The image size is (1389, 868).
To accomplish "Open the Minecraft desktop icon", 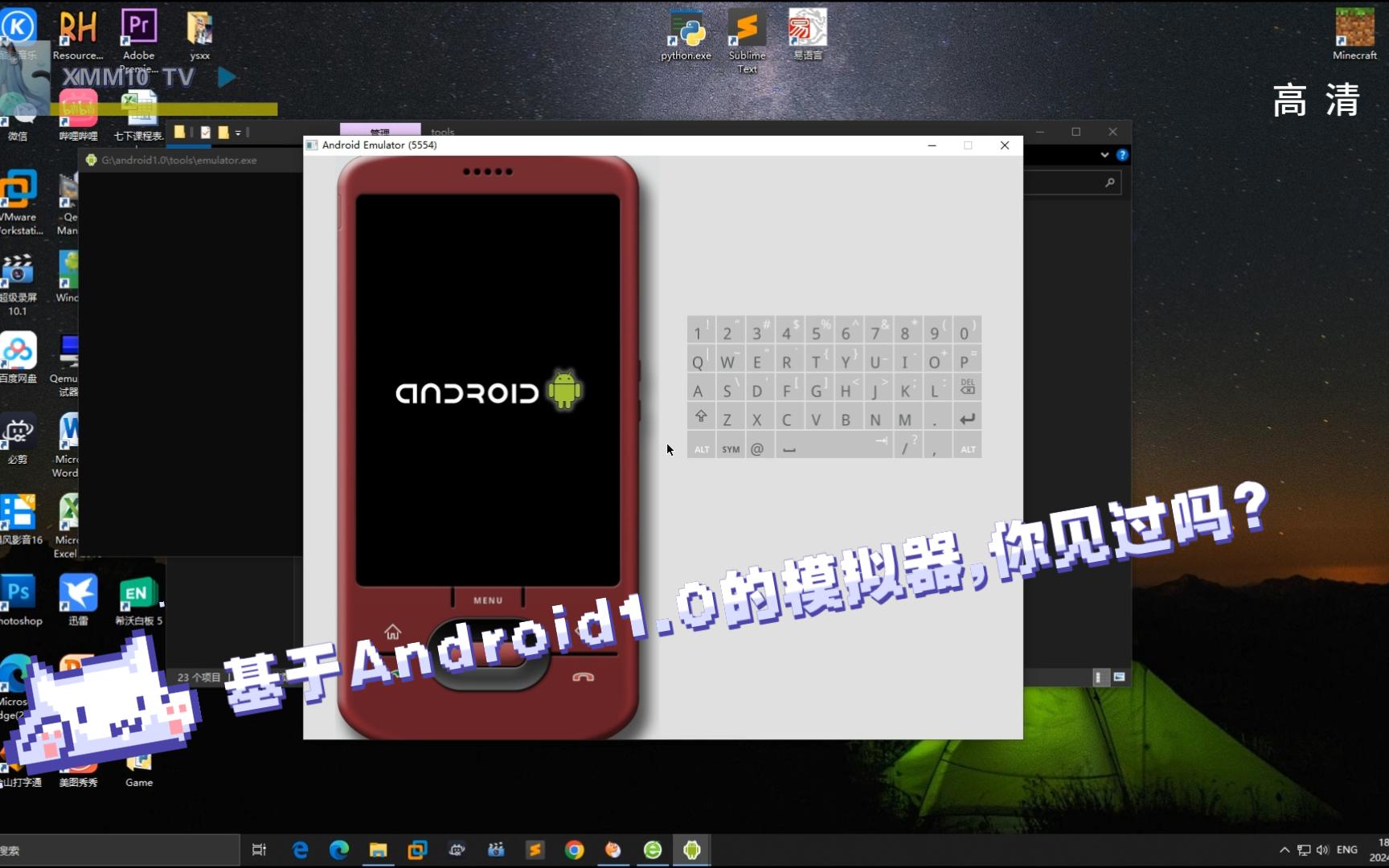I will (x=1354, y=35).
